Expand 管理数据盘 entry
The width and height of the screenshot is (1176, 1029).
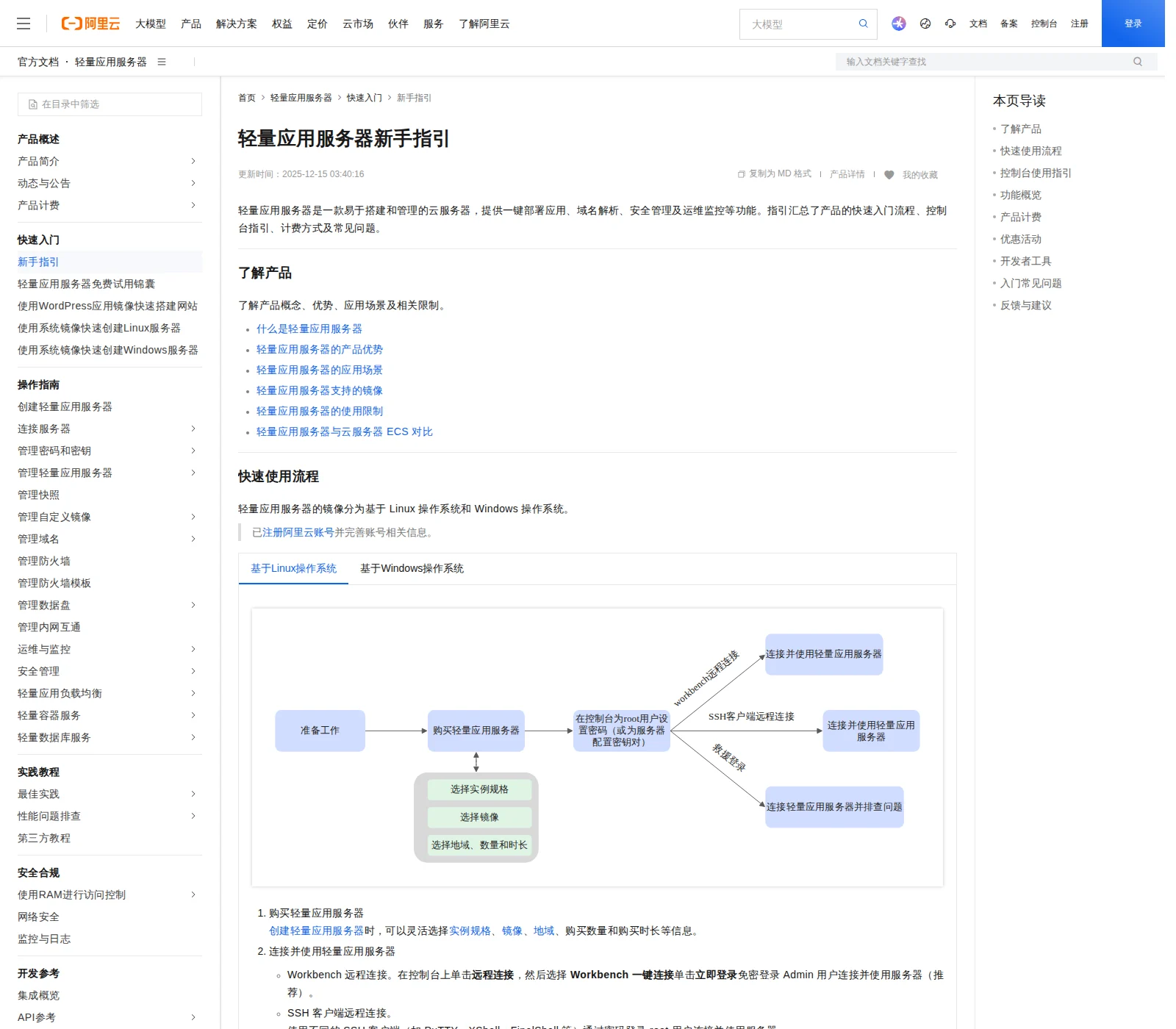point(193,605)
